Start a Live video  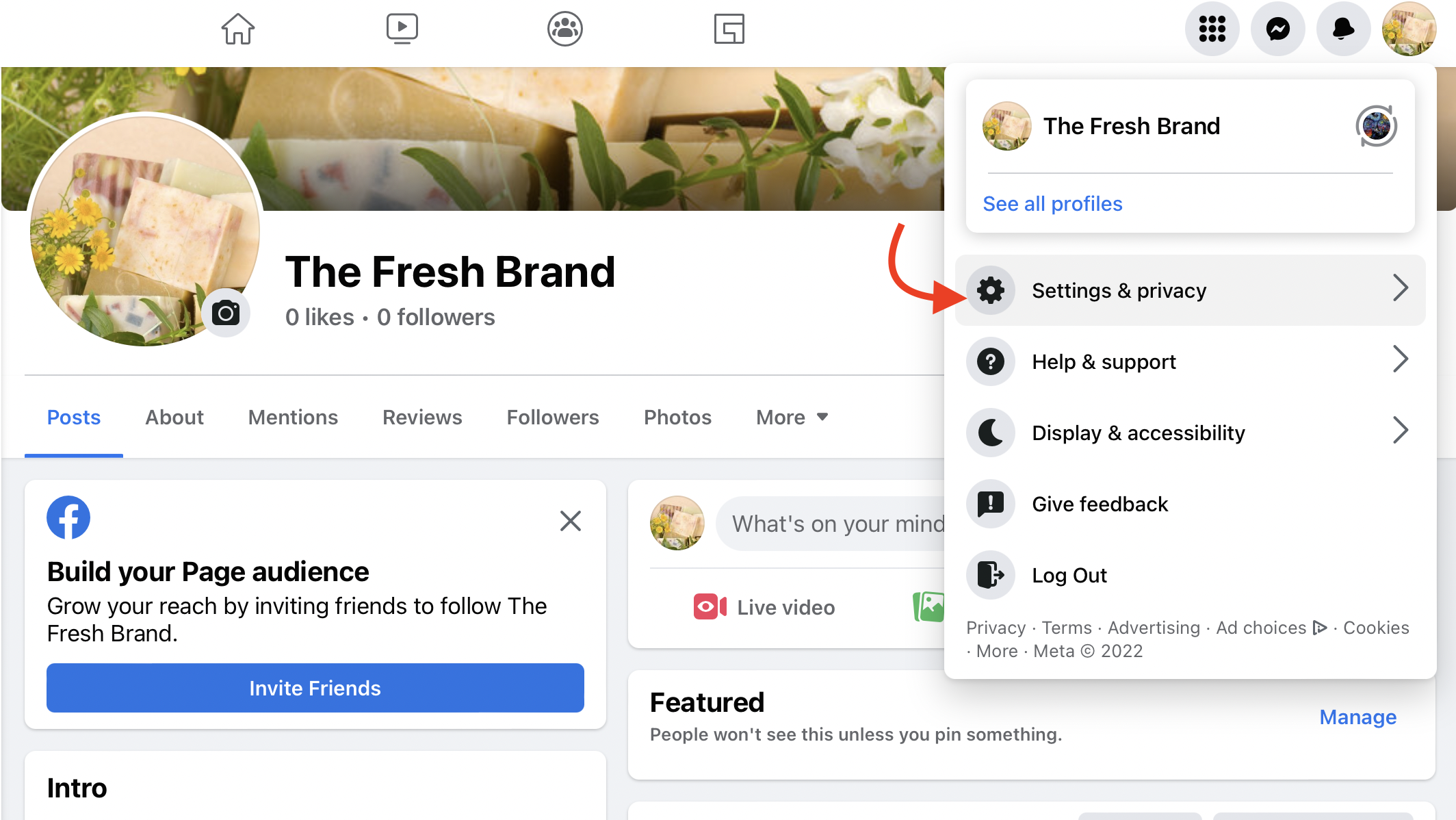(764, 607)
